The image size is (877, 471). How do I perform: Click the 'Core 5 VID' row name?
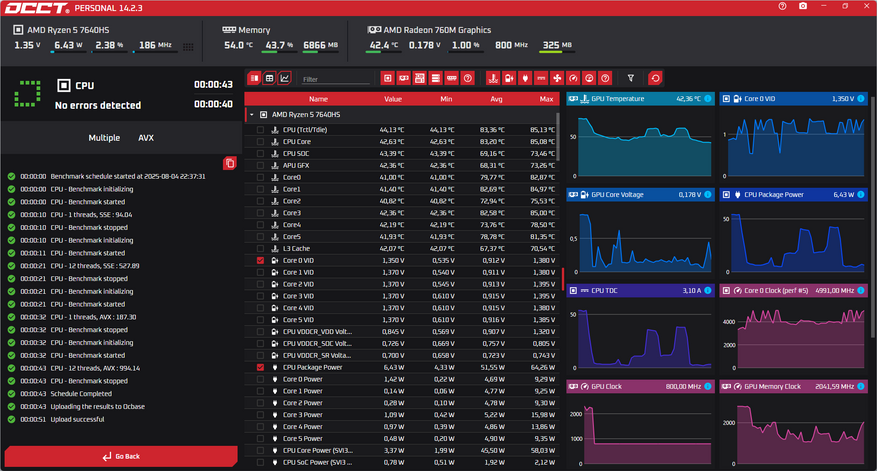pos(298,320)
